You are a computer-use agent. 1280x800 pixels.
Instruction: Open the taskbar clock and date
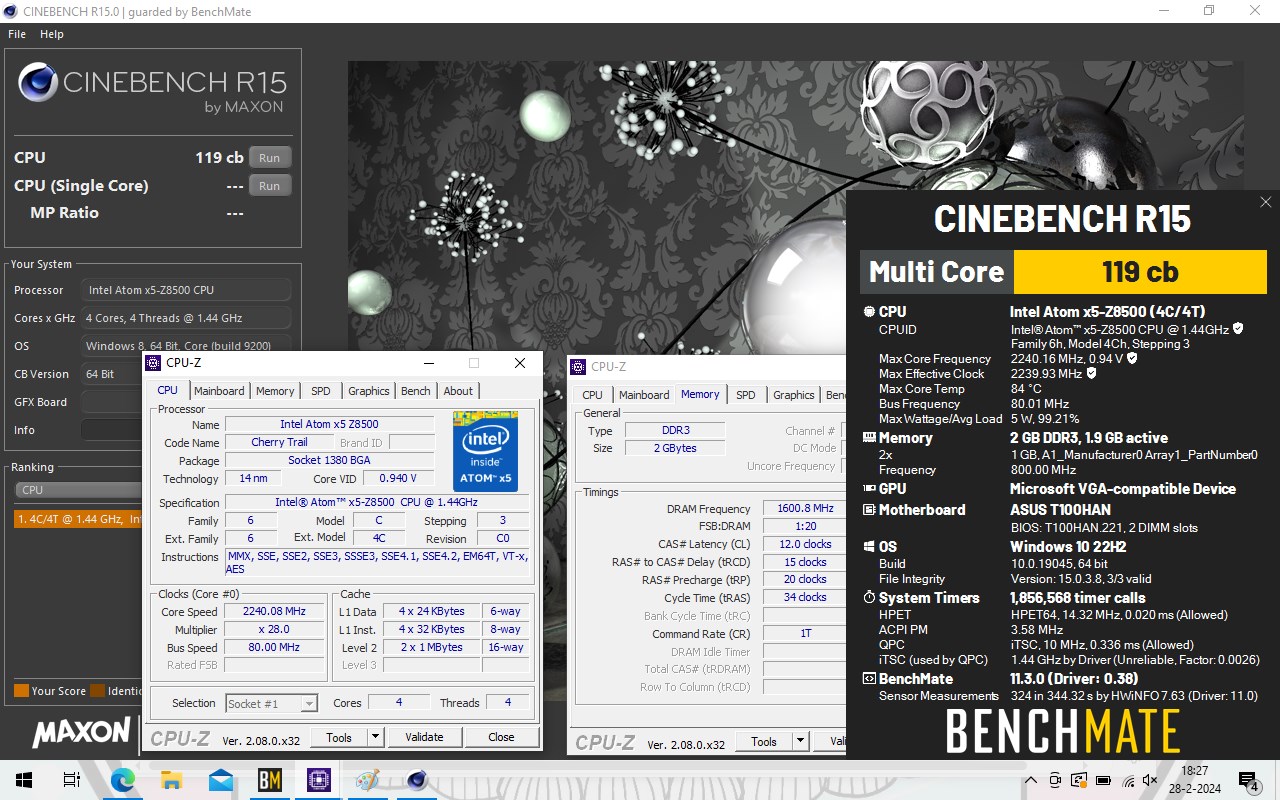(x=1194, y=780)
